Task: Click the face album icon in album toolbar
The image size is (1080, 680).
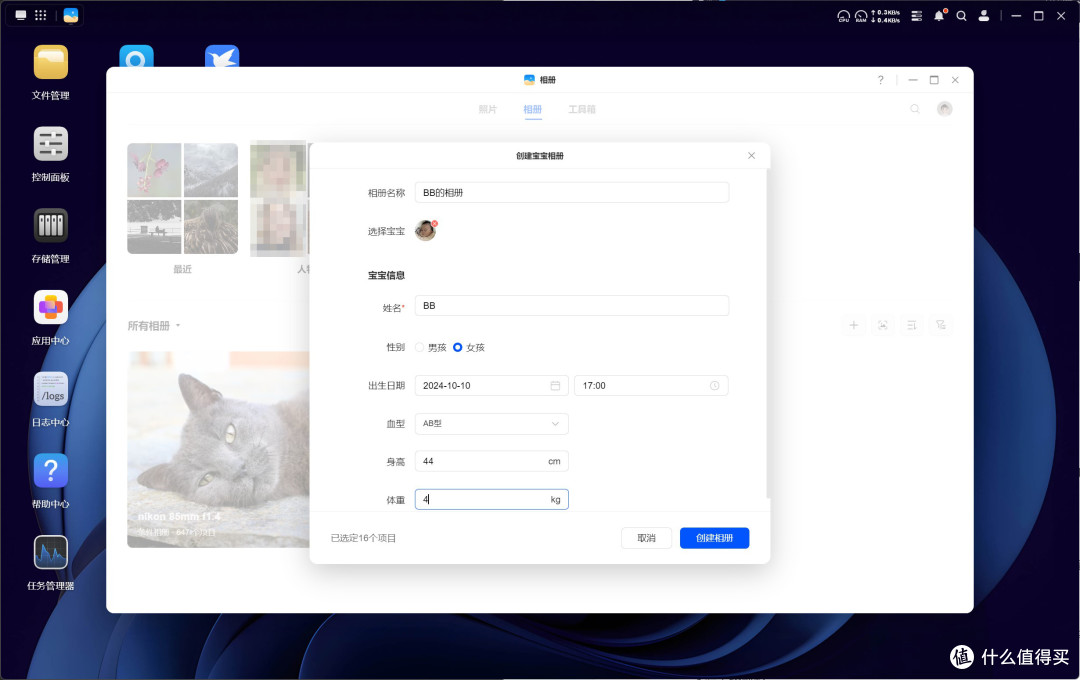Action: pos(882,325)
